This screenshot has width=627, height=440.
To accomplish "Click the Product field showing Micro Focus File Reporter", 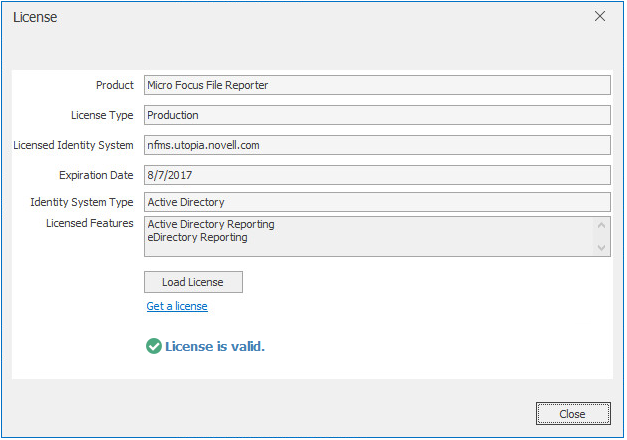I will pos(377,85).
